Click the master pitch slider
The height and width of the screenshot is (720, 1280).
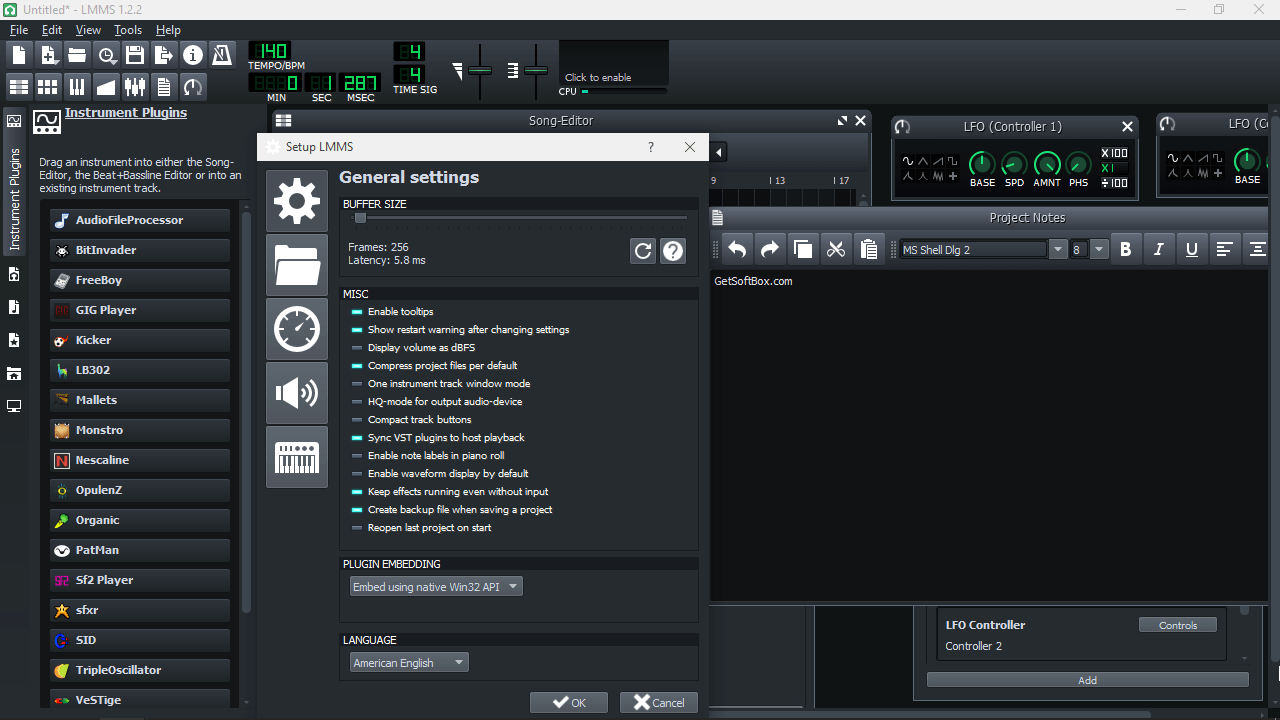point(536,71)
